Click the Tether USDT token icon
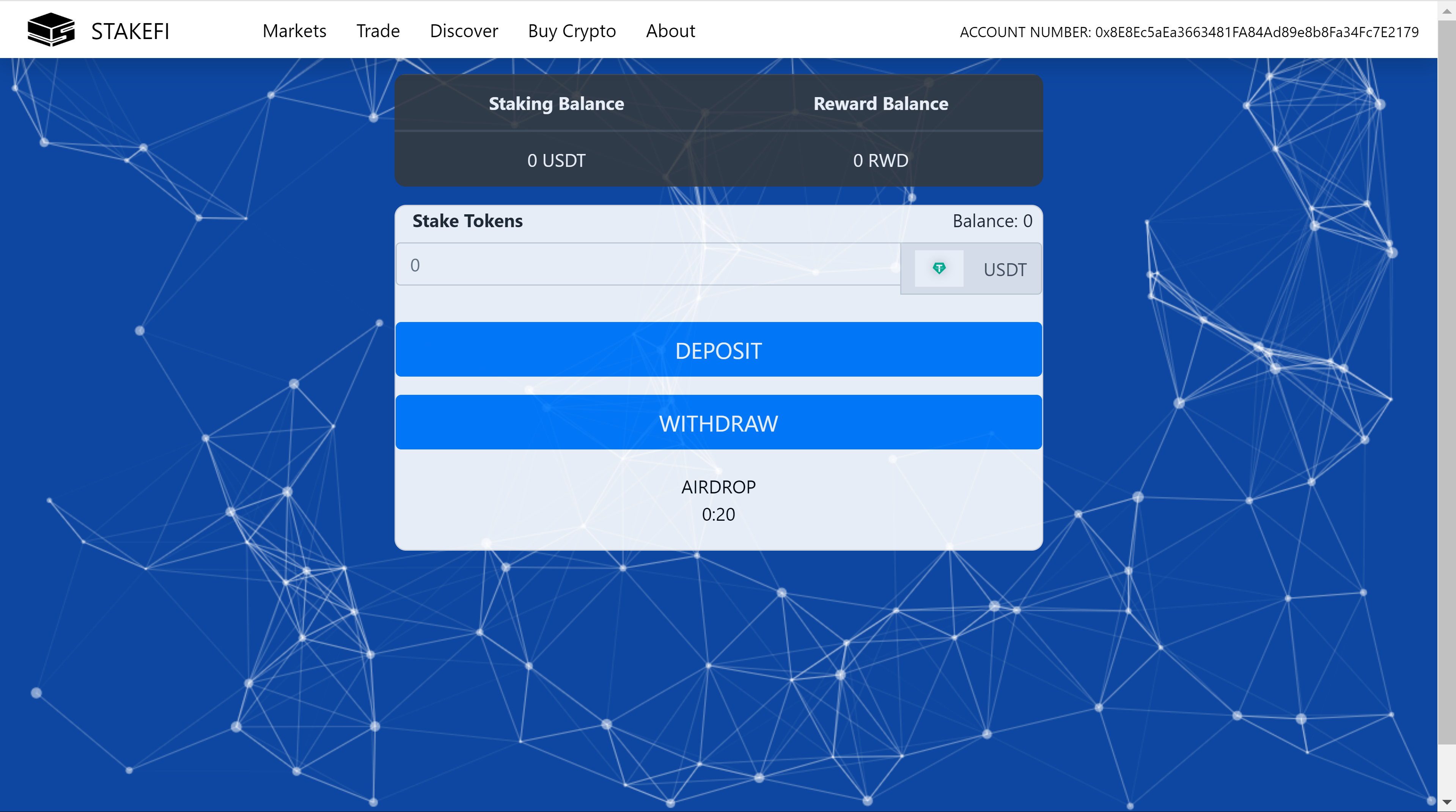 (939, 269)
